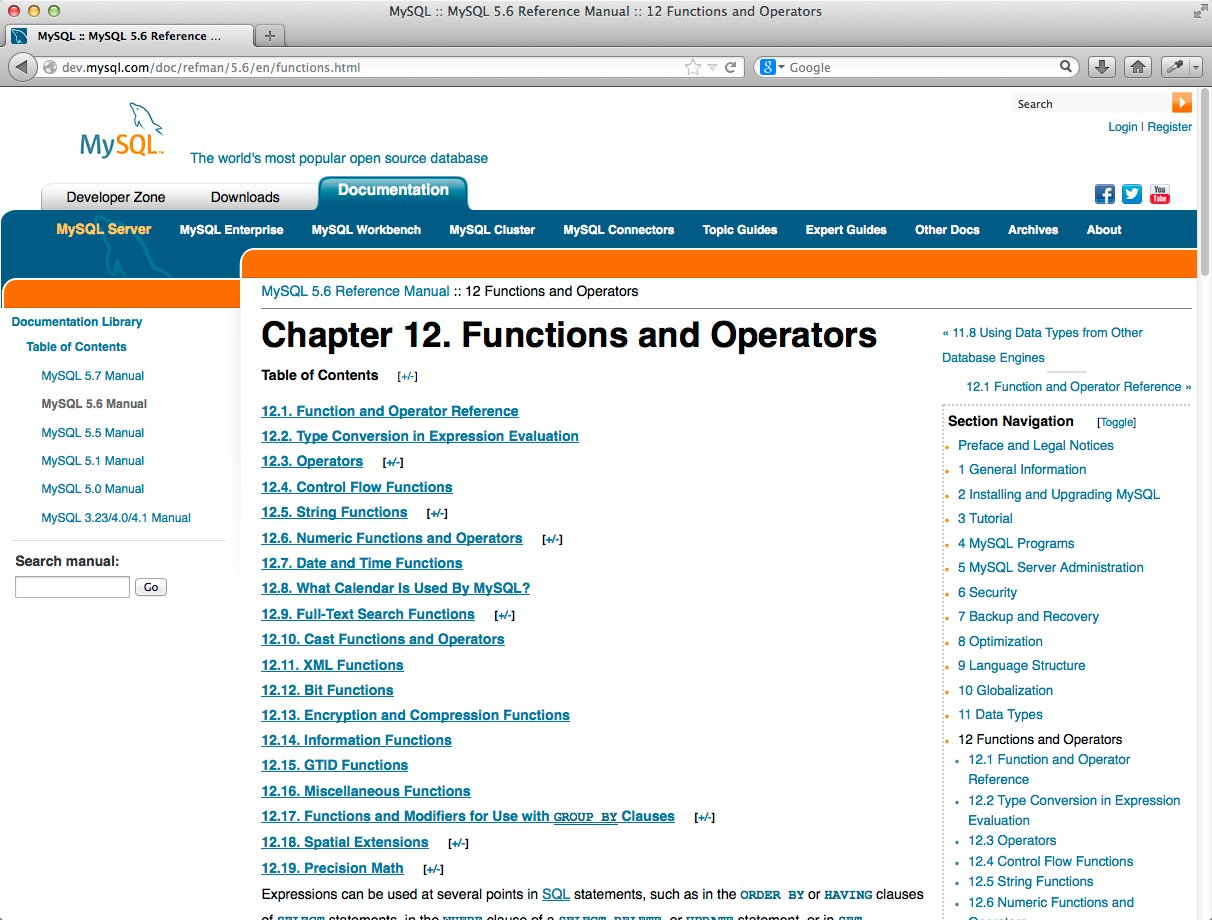Expand 12.18 Spatial Extensions subsections
The height and width of the screenshot is (920, 1212).
point(458,844)
